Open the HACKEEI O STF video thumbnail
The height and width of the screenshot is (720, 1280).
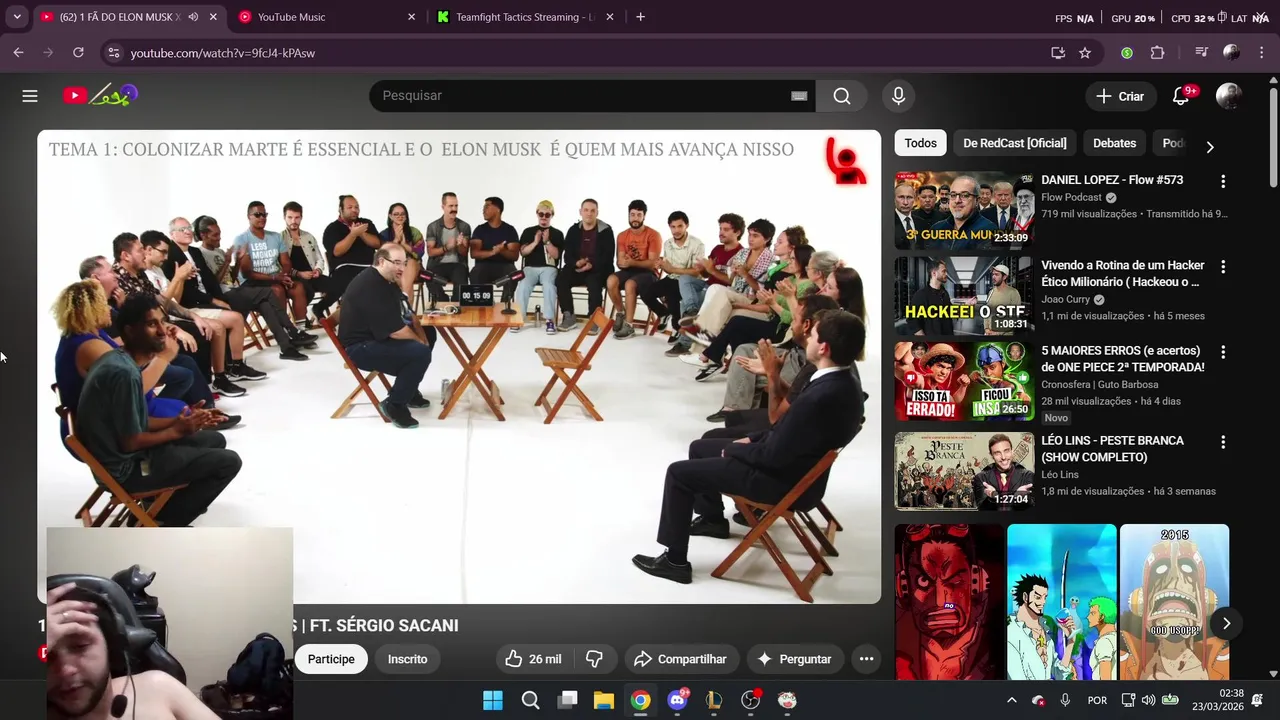click(x=964, y=296)
